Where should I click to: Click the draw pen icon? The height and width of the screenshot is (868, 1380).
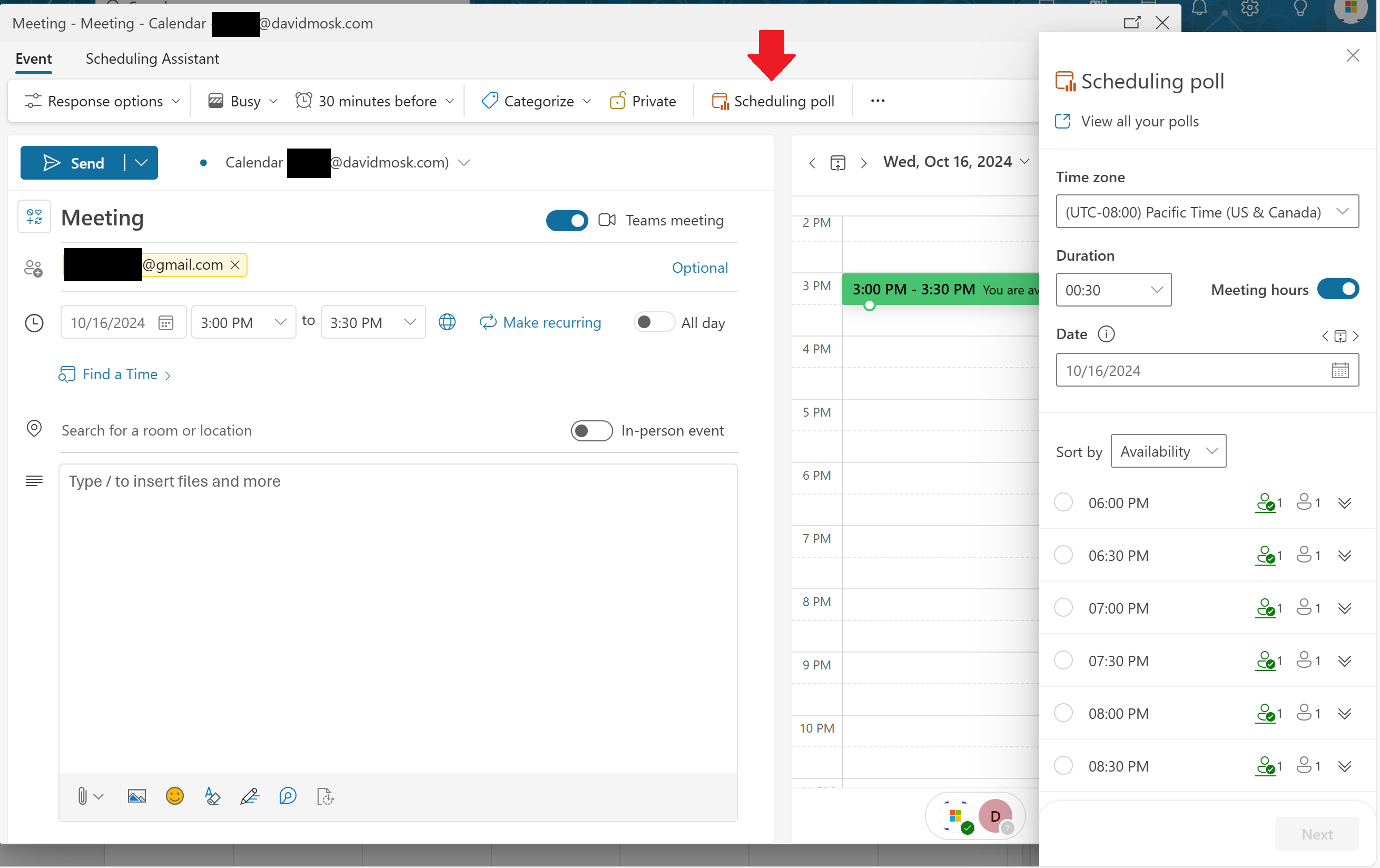tap(250, 796)
